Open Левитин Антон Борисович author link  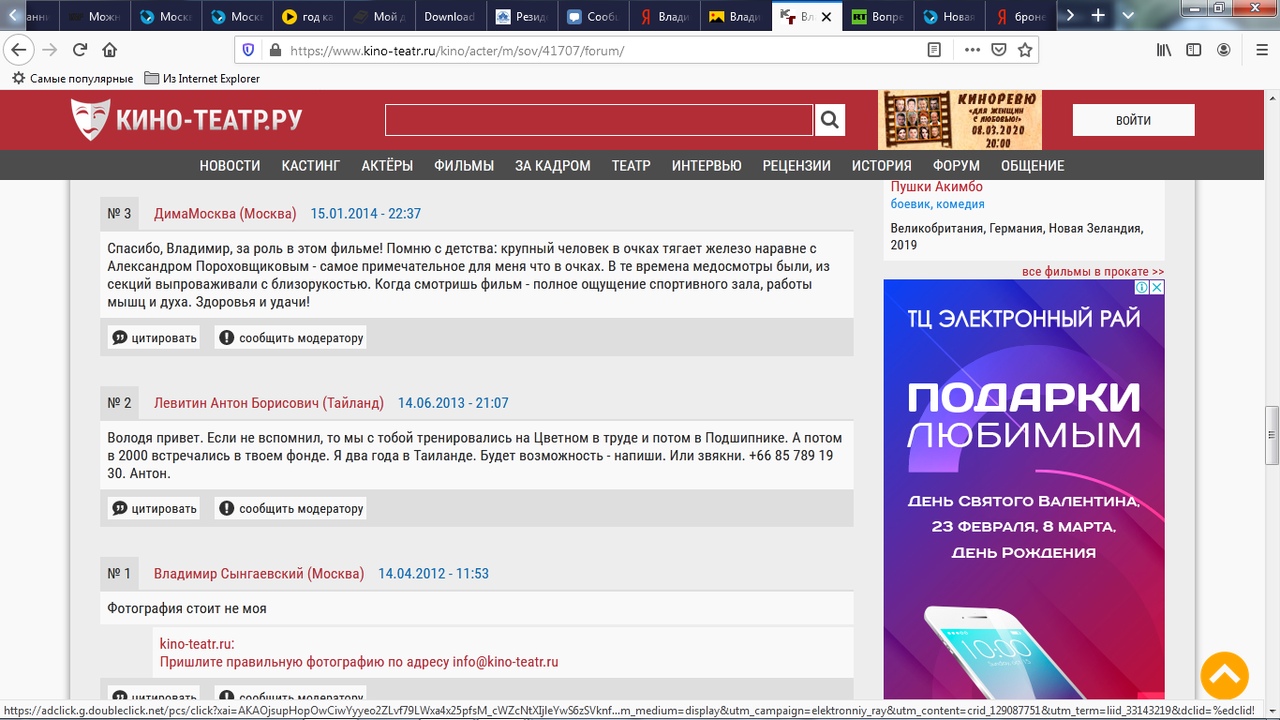(269, 403)
